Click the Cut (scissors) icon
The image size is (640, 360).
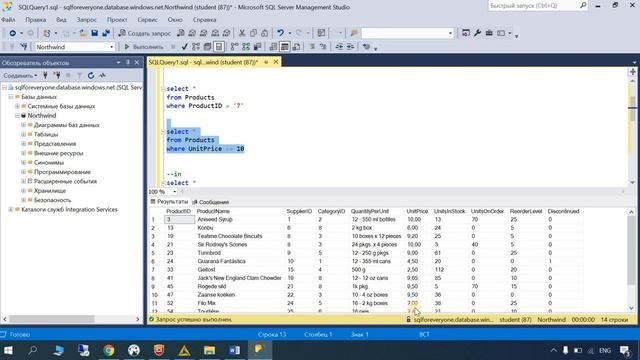(242, 33)
